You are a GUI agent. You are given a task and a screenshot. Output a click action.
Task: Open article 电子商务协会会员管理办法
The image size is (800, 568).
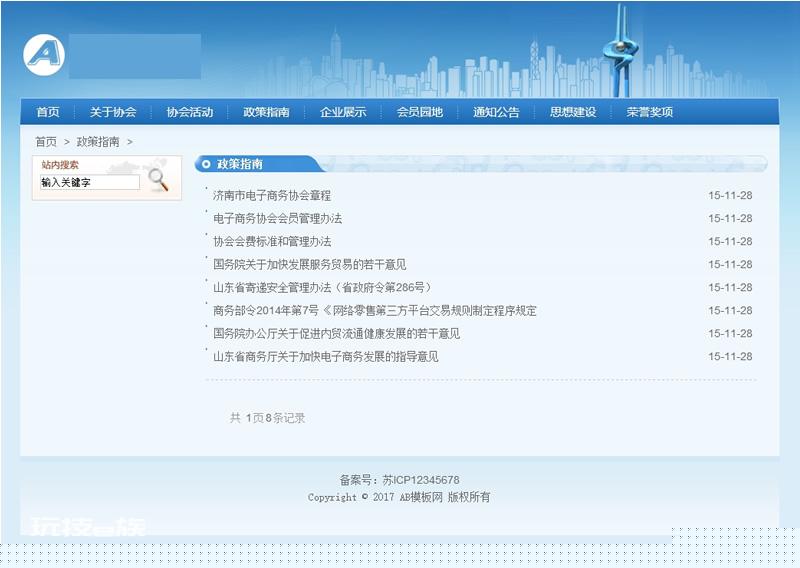(278, 218)
